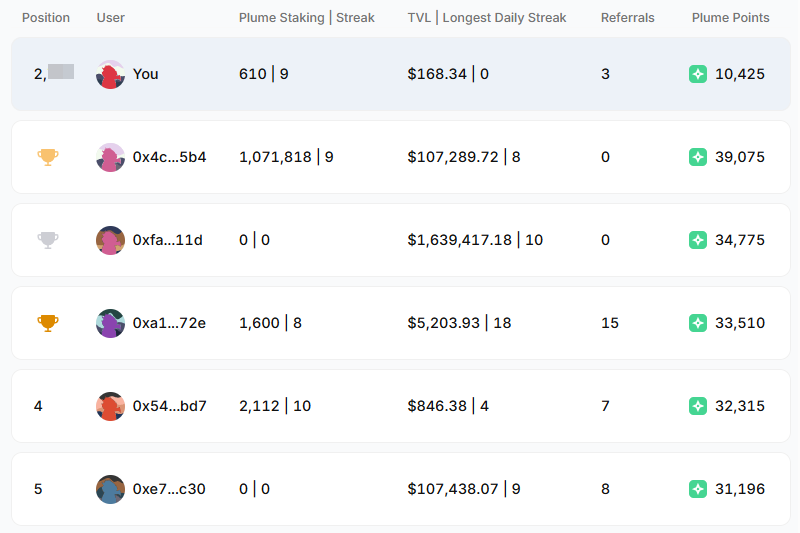Click the Plume Points icon beside 34,775
Screen dimensions: 800x533
pos(698,240)
